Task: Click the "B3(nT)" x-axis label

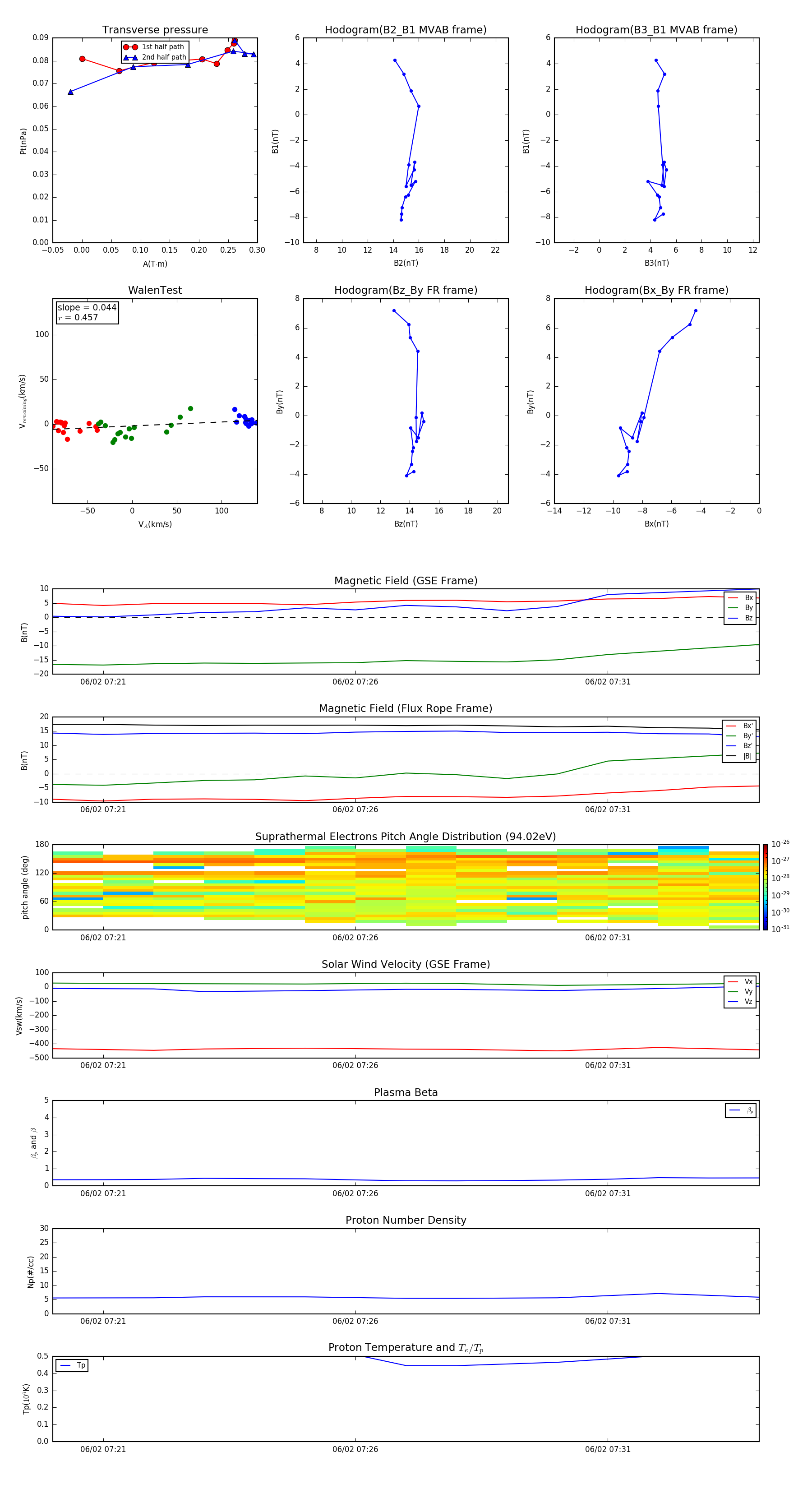Action: 656,263
